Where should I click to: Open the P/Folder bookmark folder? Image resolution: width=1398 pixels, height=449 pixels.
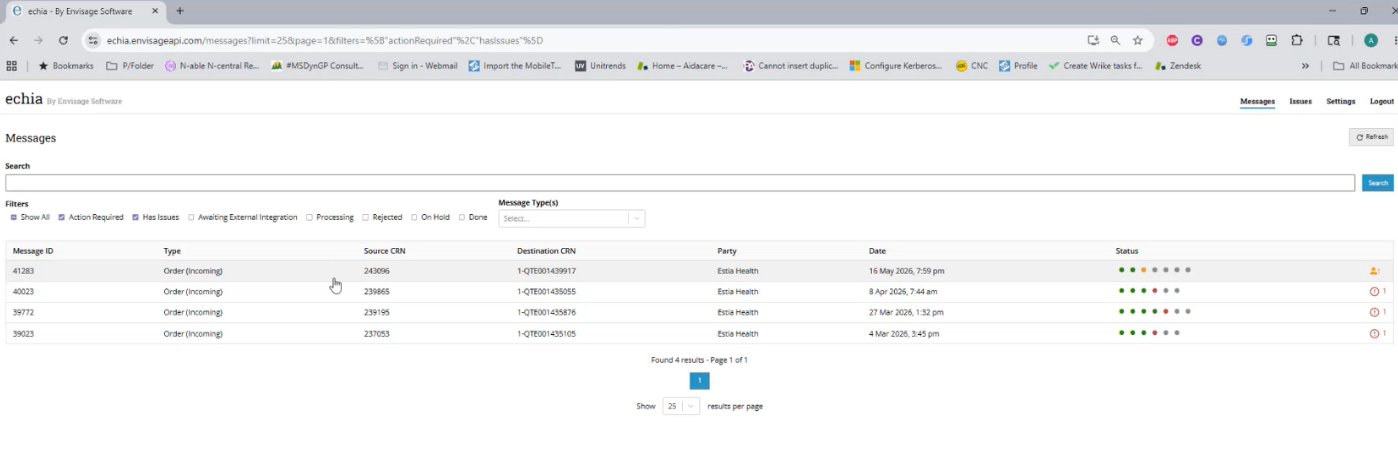(130, 66)
